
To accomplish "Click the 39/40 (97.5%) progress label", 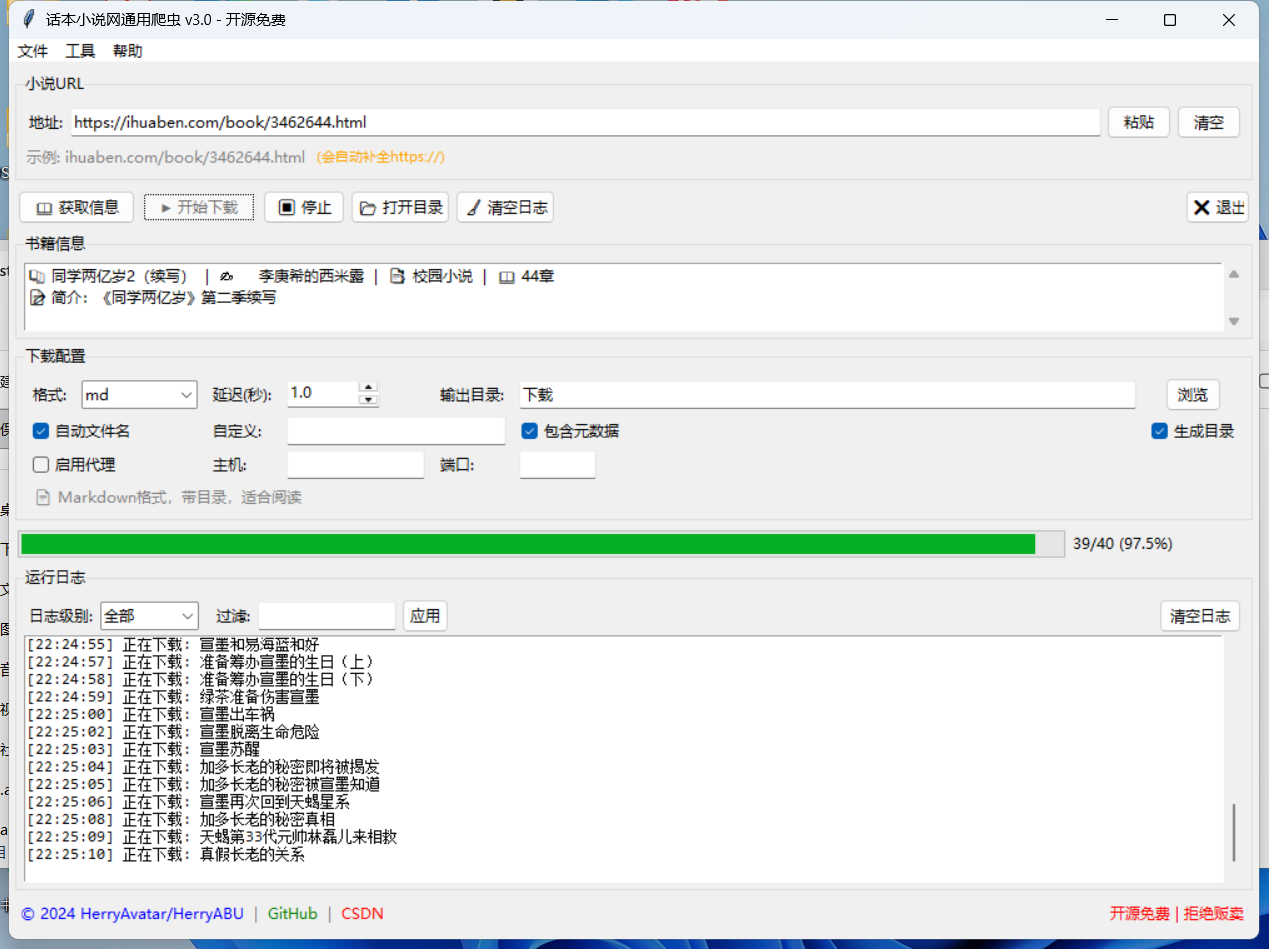I will tap(1122, 544).
